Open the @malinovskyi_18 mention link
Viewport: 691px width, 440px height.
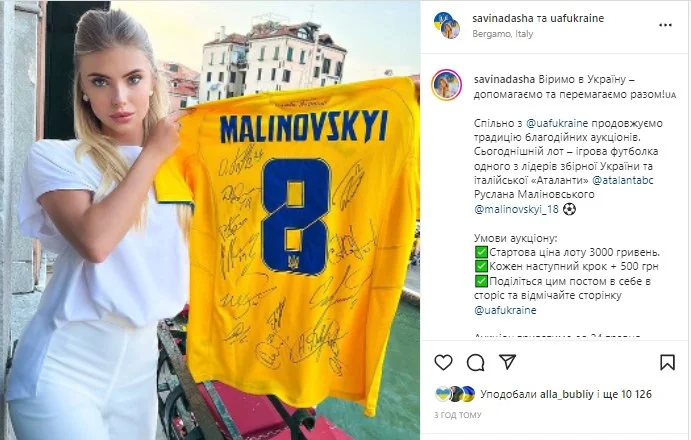[516, 209]
